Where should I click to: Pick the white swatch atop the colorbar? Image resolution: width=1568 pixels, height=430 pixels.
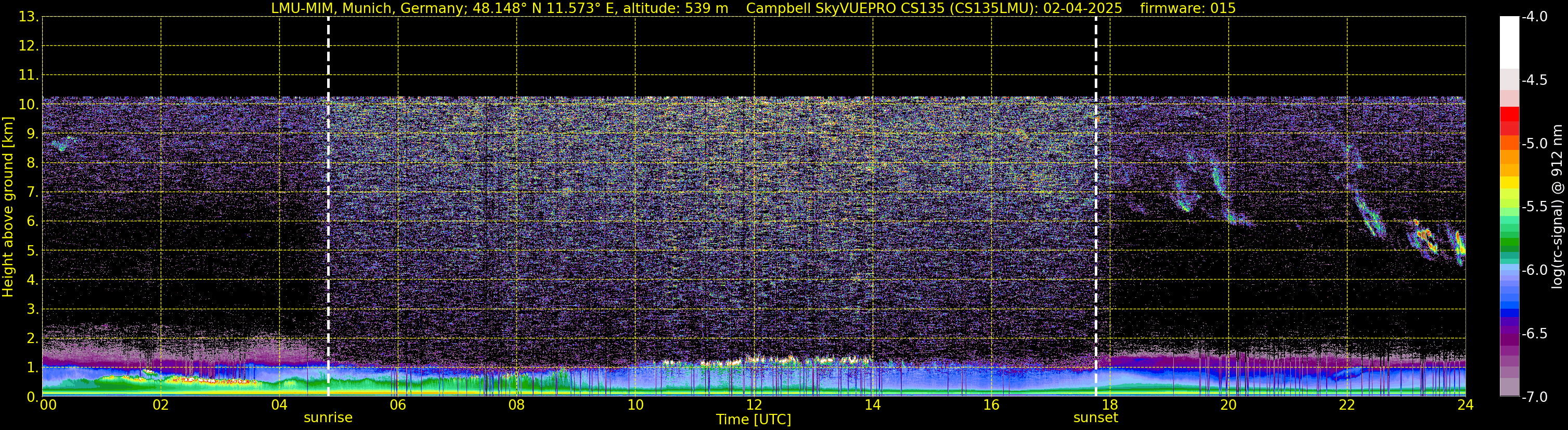tap(1510, 43)
